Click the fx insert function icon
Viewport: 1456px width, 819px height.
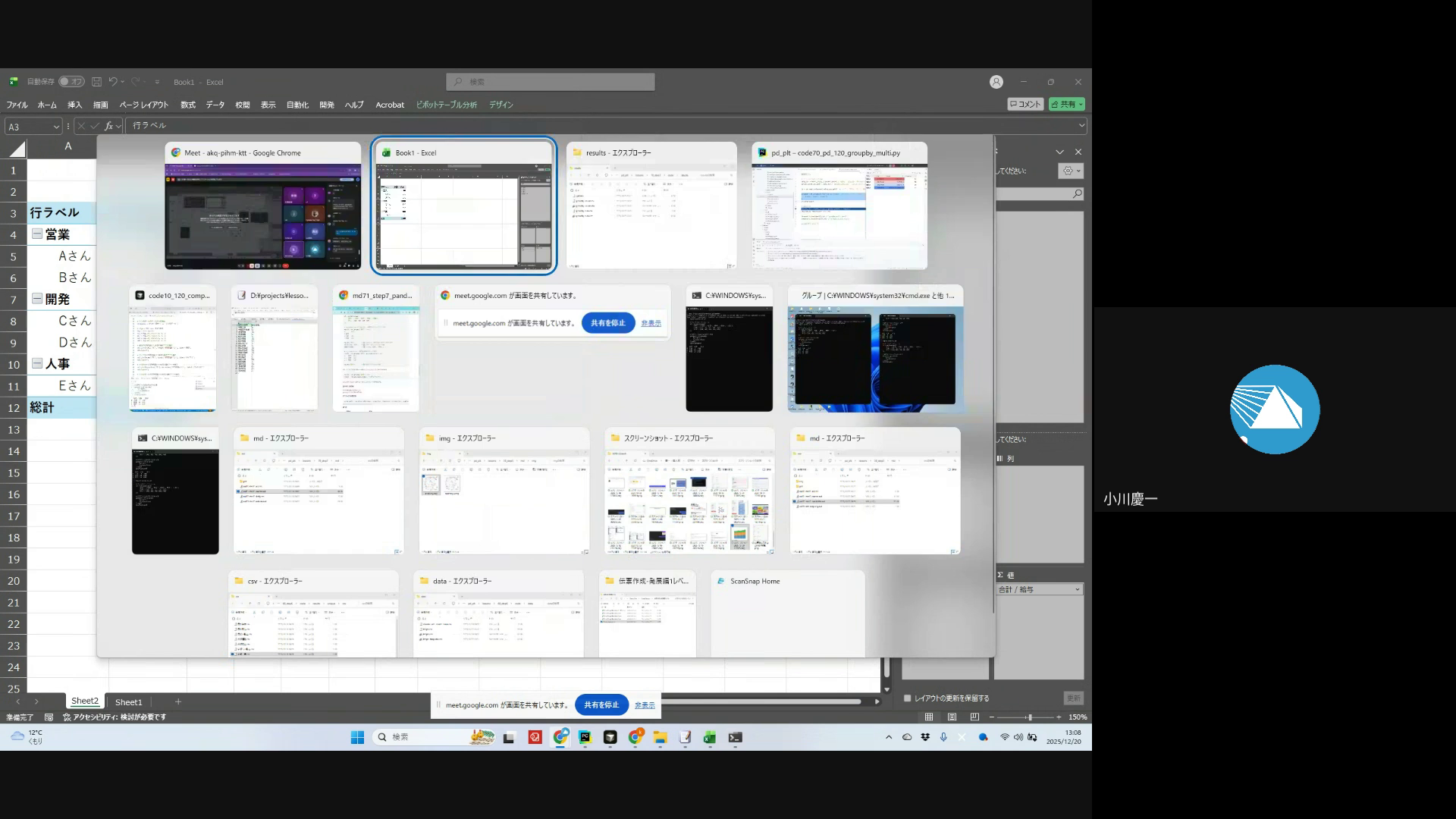109,126
